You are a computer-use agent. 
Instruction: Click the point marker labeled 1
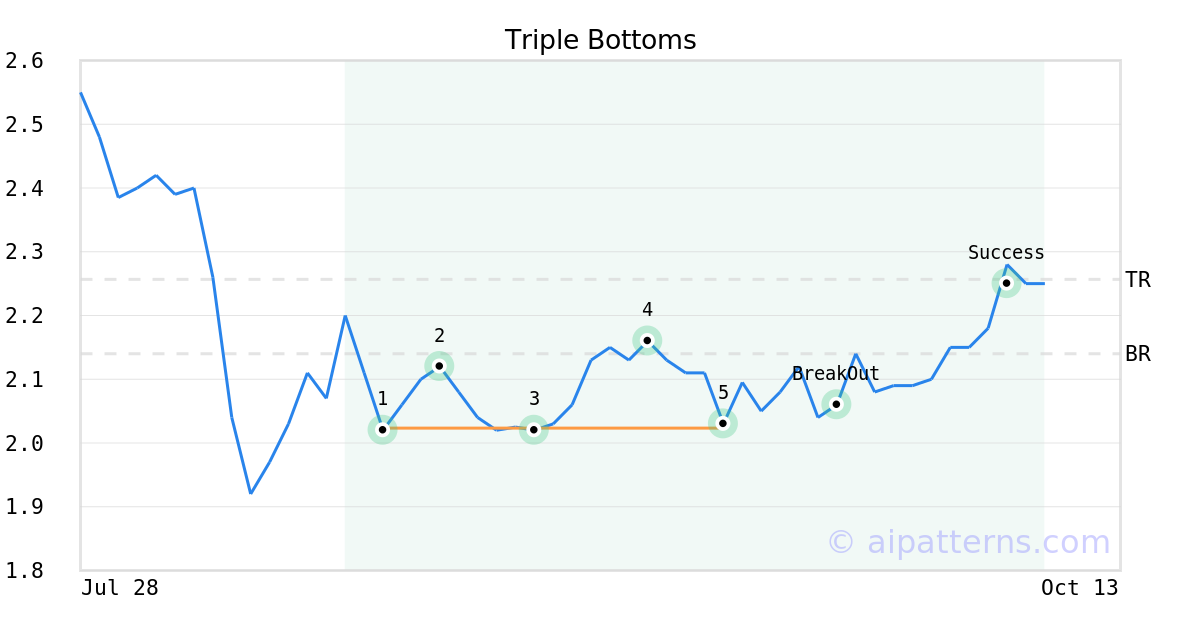(x=382, y=429)
